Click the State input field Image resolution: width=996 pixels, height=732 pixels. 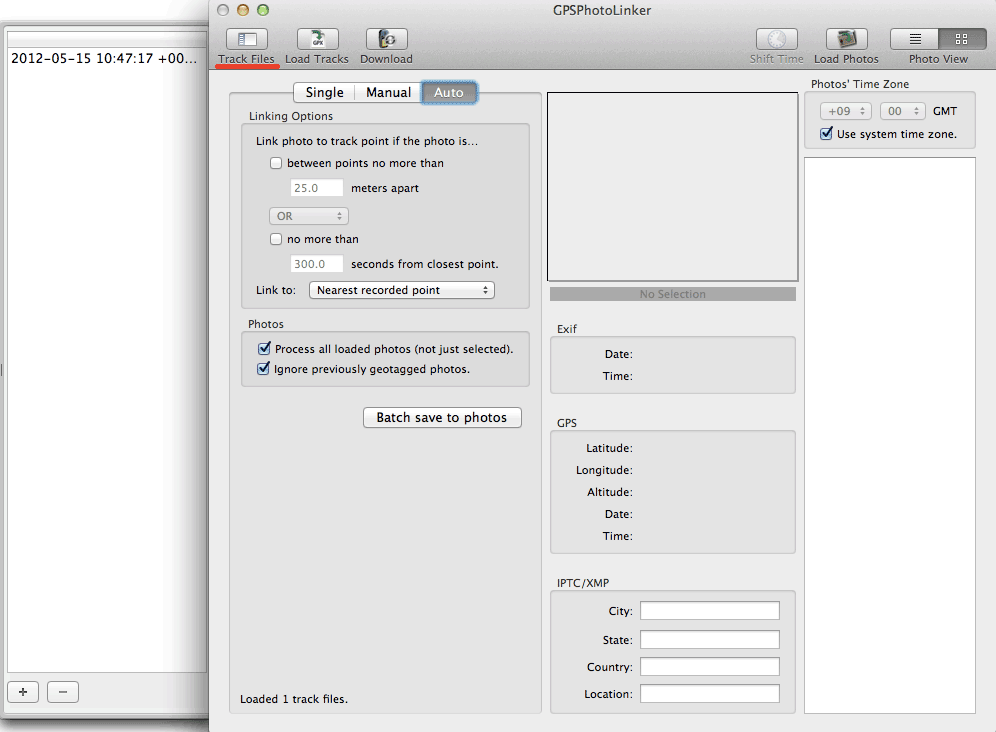point(710,639)
